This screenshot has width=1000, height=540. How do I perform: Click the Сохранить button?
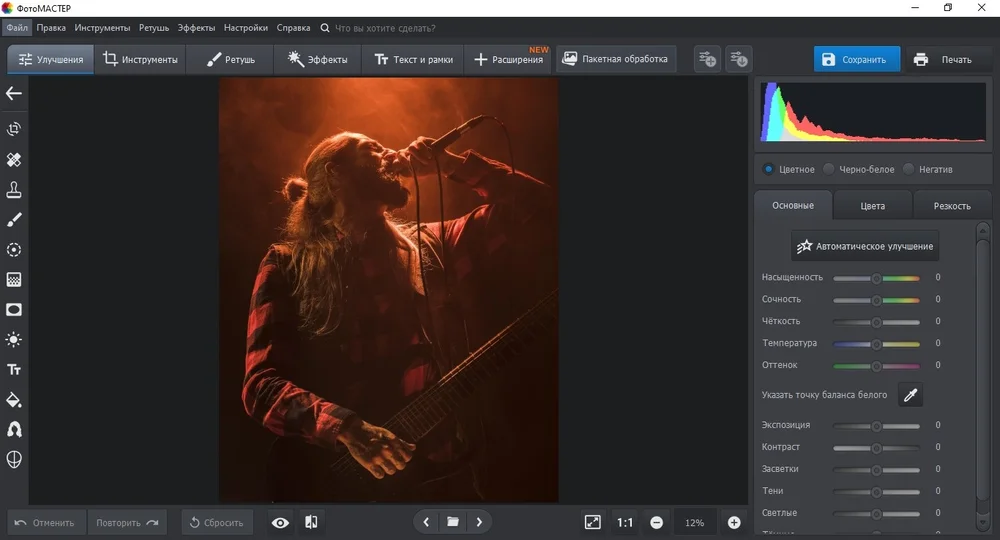pos(856,60)
